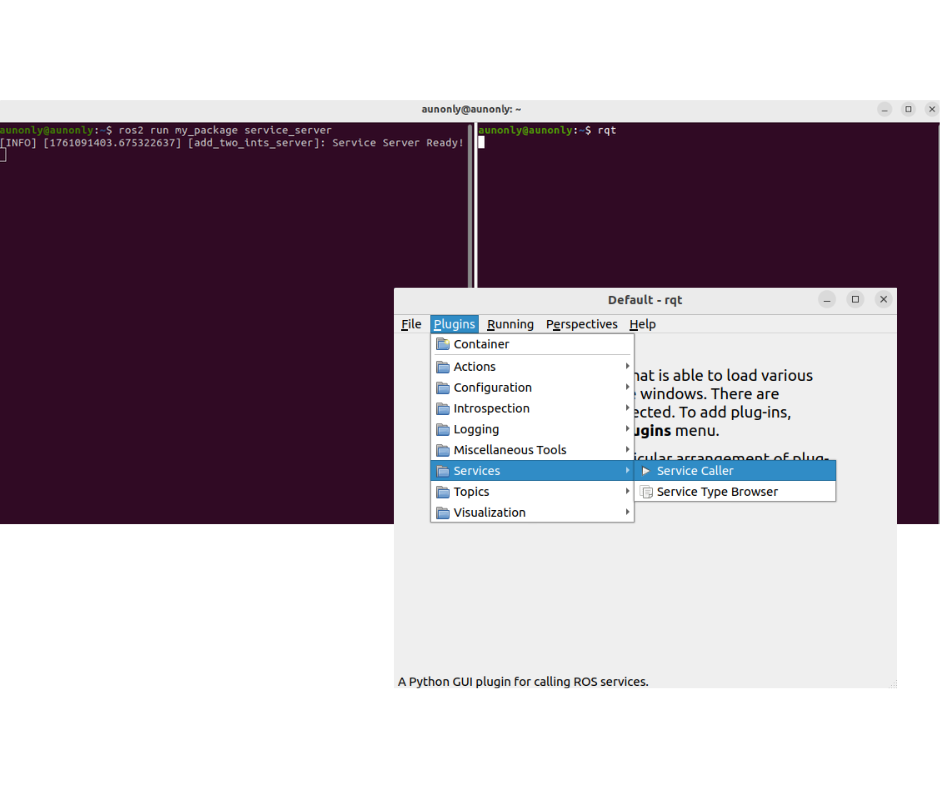Click the Service Caller play icon
The image size is (940, 788).
(x=646, y=471)
